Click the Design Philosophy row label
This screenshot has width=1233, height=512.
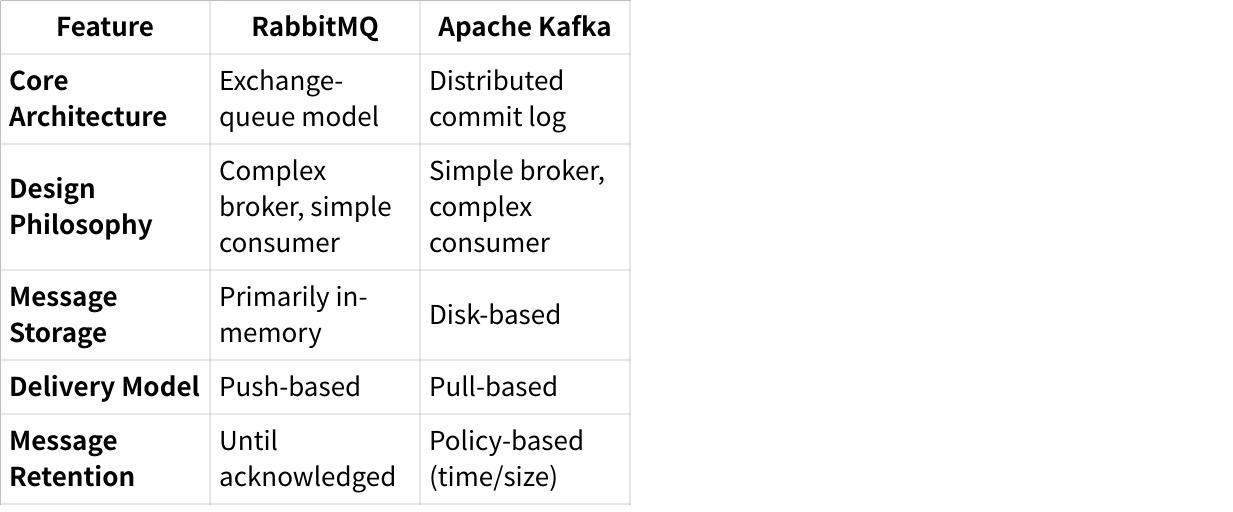pyautogui.click(x=81, y=207)
